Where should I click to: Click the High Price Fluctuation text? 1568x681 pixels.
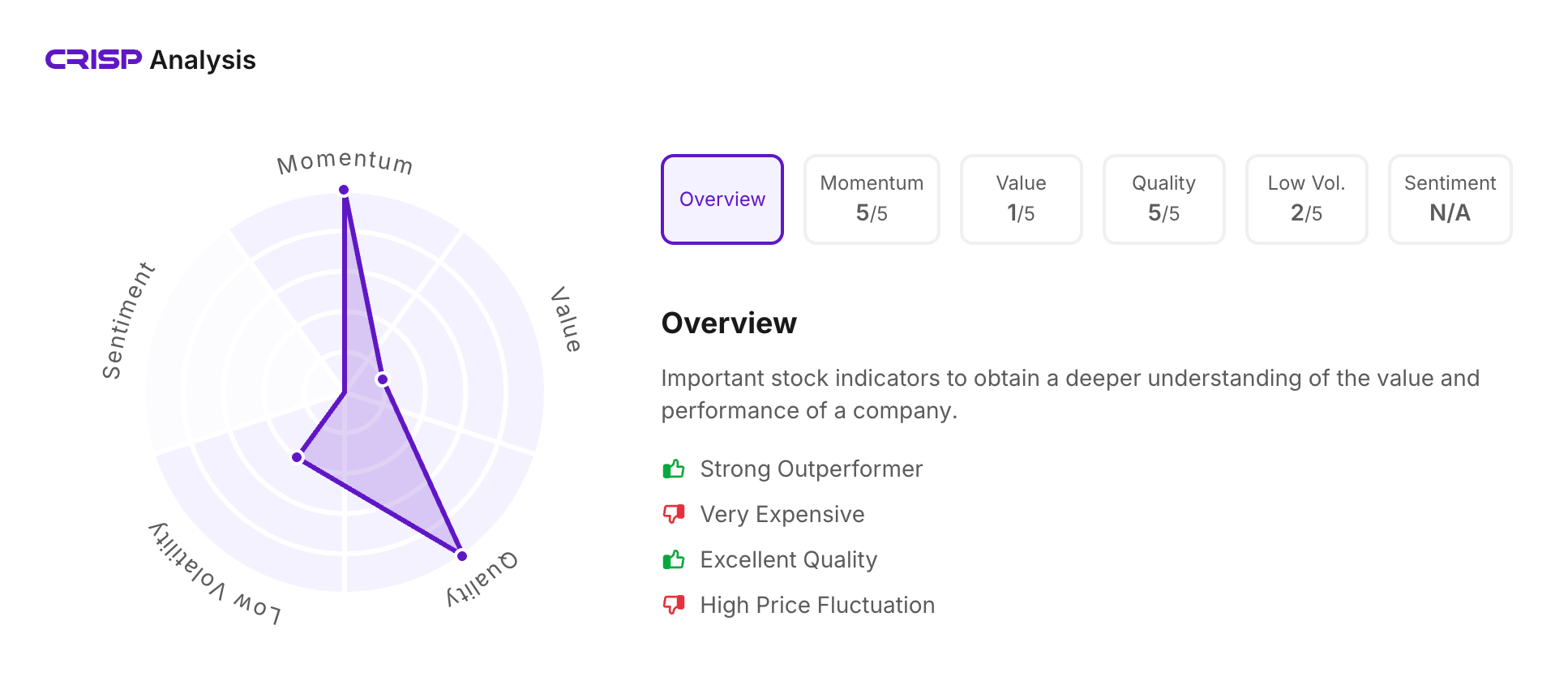[817, 606]
